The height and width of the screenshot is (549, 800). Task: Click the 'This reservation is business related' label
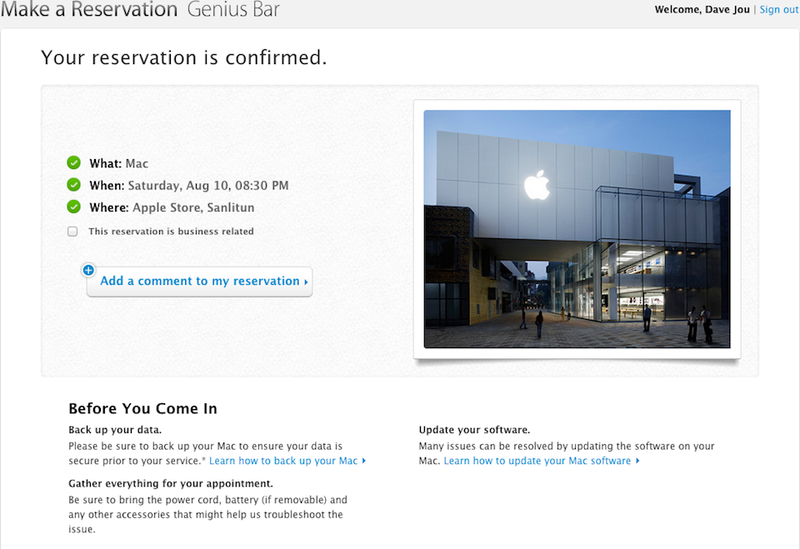click(x=171, y=231)
